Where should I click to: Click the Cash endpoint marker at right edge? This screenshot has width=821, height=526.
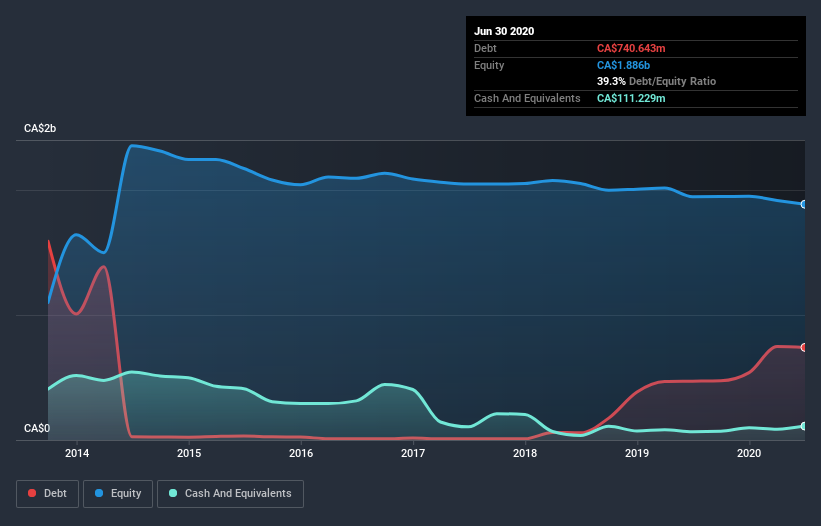804,427
